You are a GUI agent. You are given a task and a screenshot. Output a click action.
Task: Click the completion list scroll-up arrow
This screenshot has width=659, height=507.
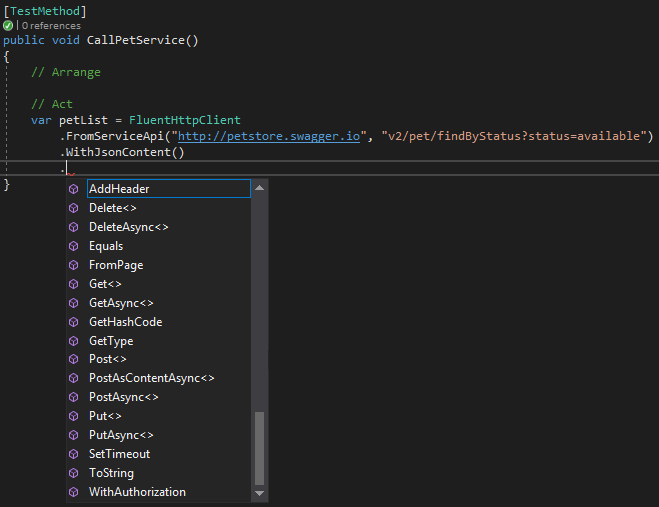pos(259,188)
